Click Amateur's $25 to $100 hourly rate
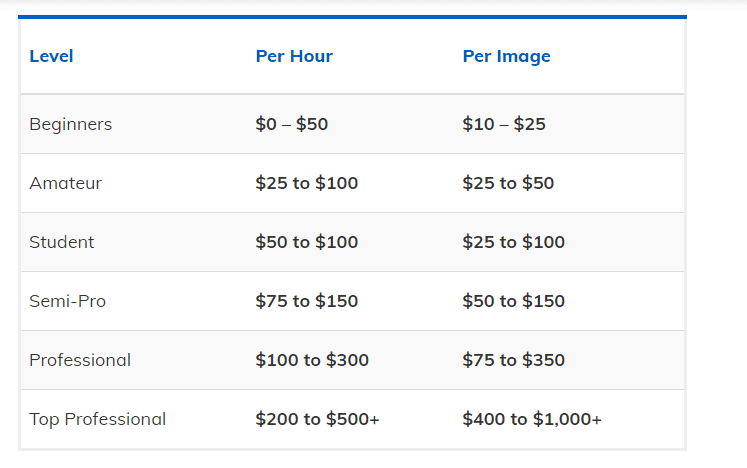 [x=306, y=183]
